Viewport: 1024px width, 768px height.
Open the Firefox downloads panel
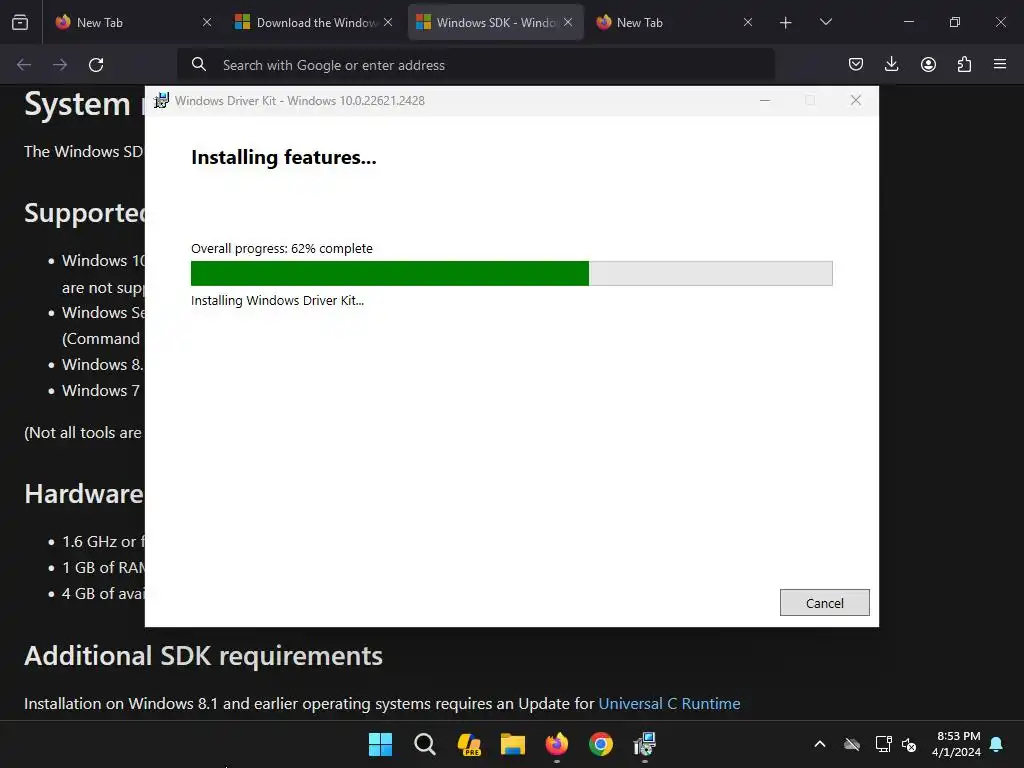[891, 64]
